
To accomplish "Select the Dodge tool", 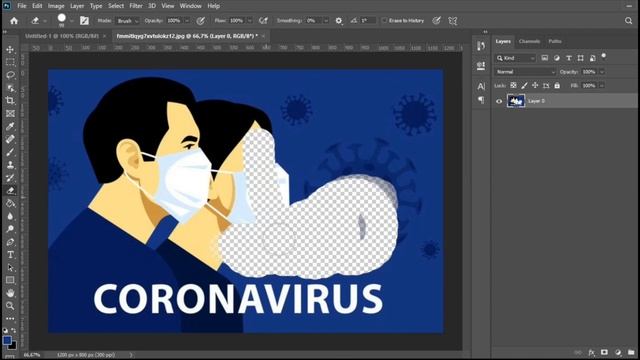I will click(10, 229).
